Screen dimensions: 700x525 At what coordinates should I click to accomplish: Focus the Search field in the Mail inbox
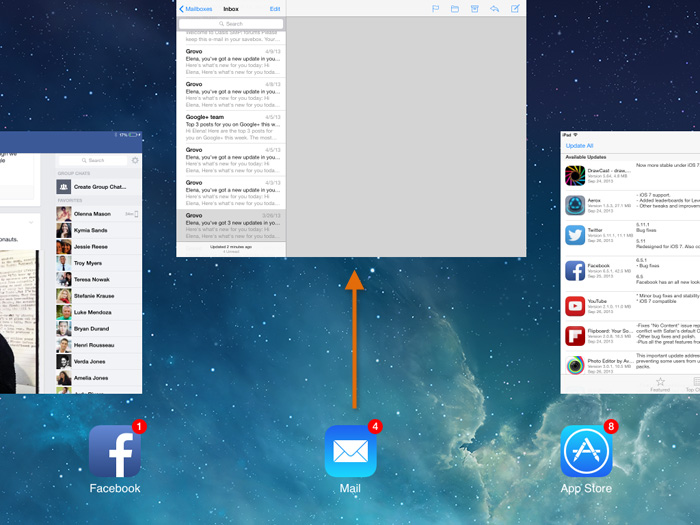tap(231, 24)
